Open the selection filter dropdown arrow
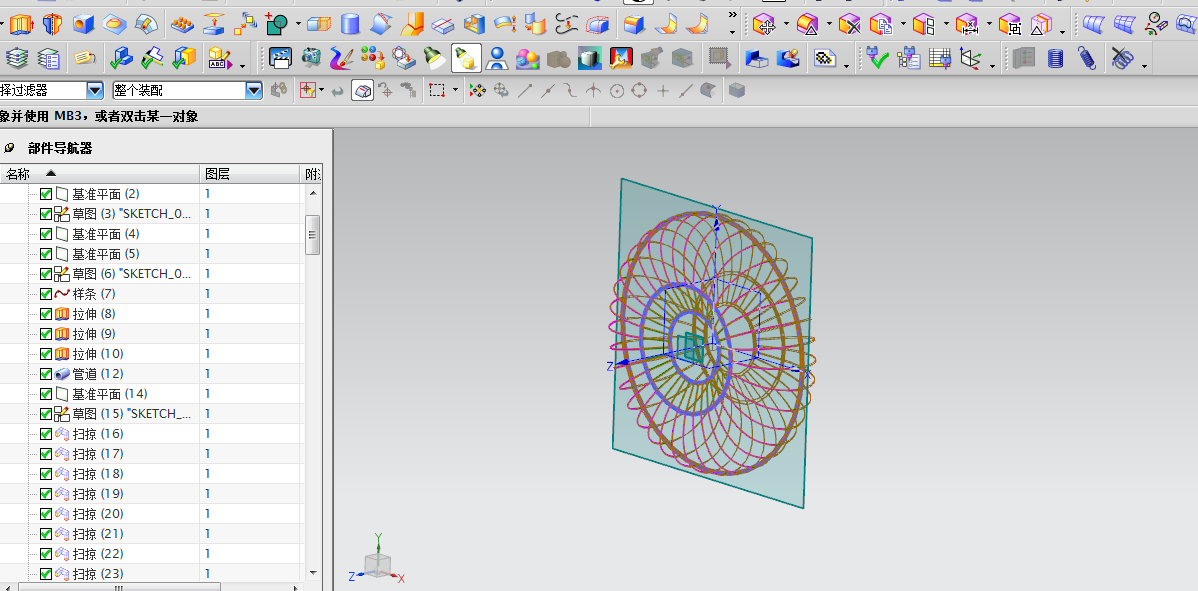The height and width of the screenshot is (591, 1198). (95, 90)
